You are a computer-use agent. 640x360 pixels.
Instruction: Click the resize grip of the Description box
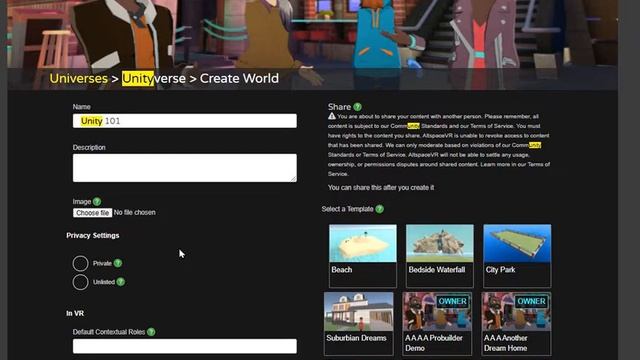coord(294,179)
